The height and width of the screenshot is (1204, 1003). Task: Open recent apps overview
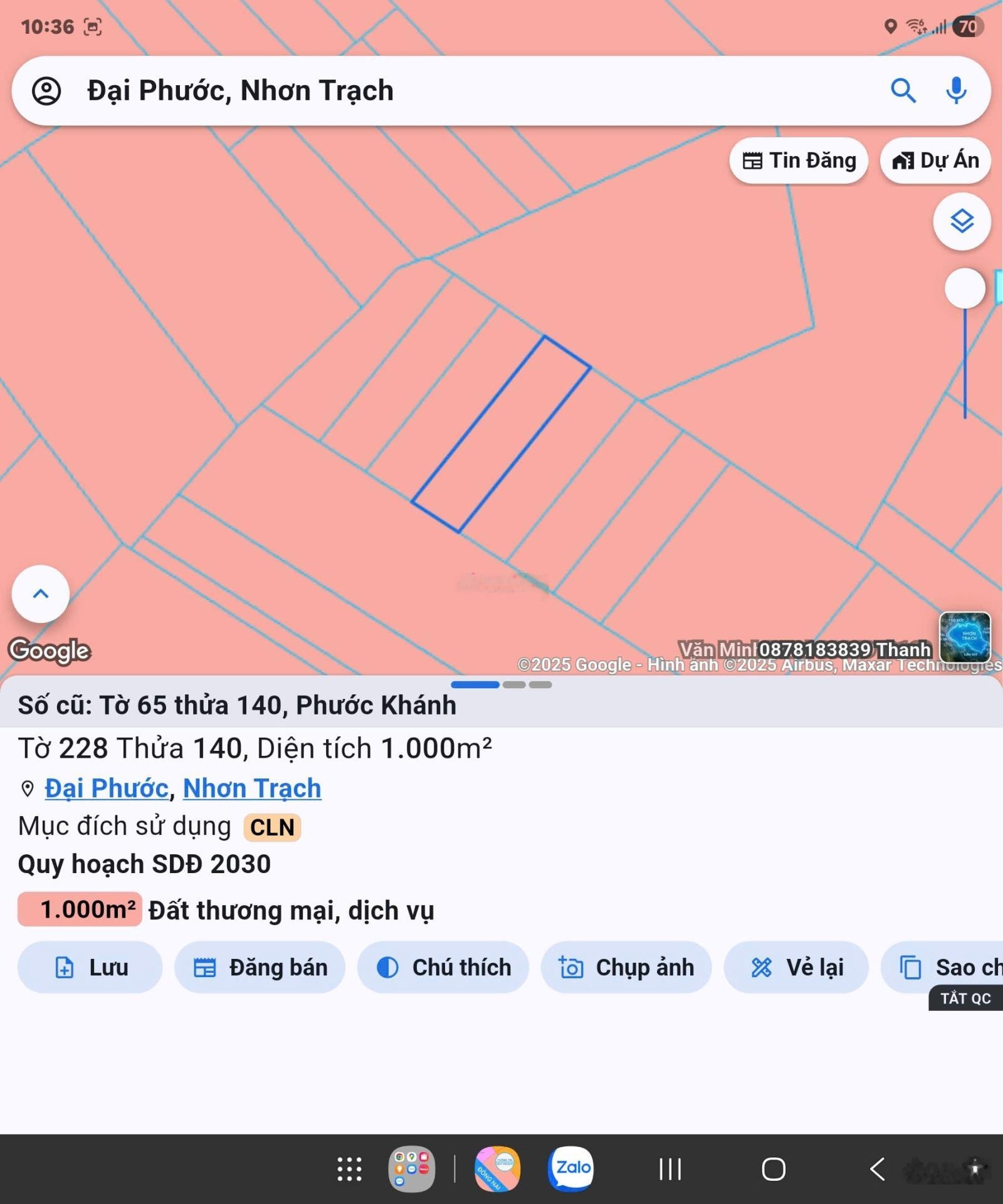pos(670,1169)
